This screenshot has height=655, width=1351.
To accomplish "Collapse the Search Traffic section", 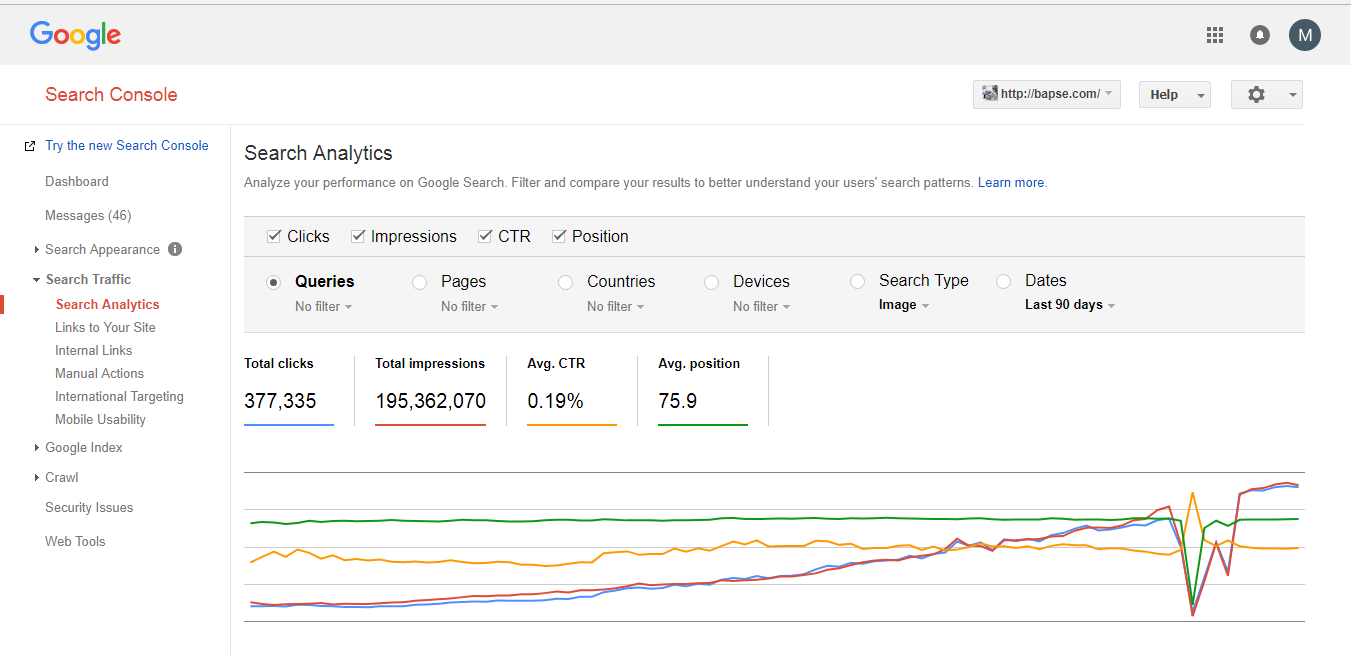I will 37,280.
